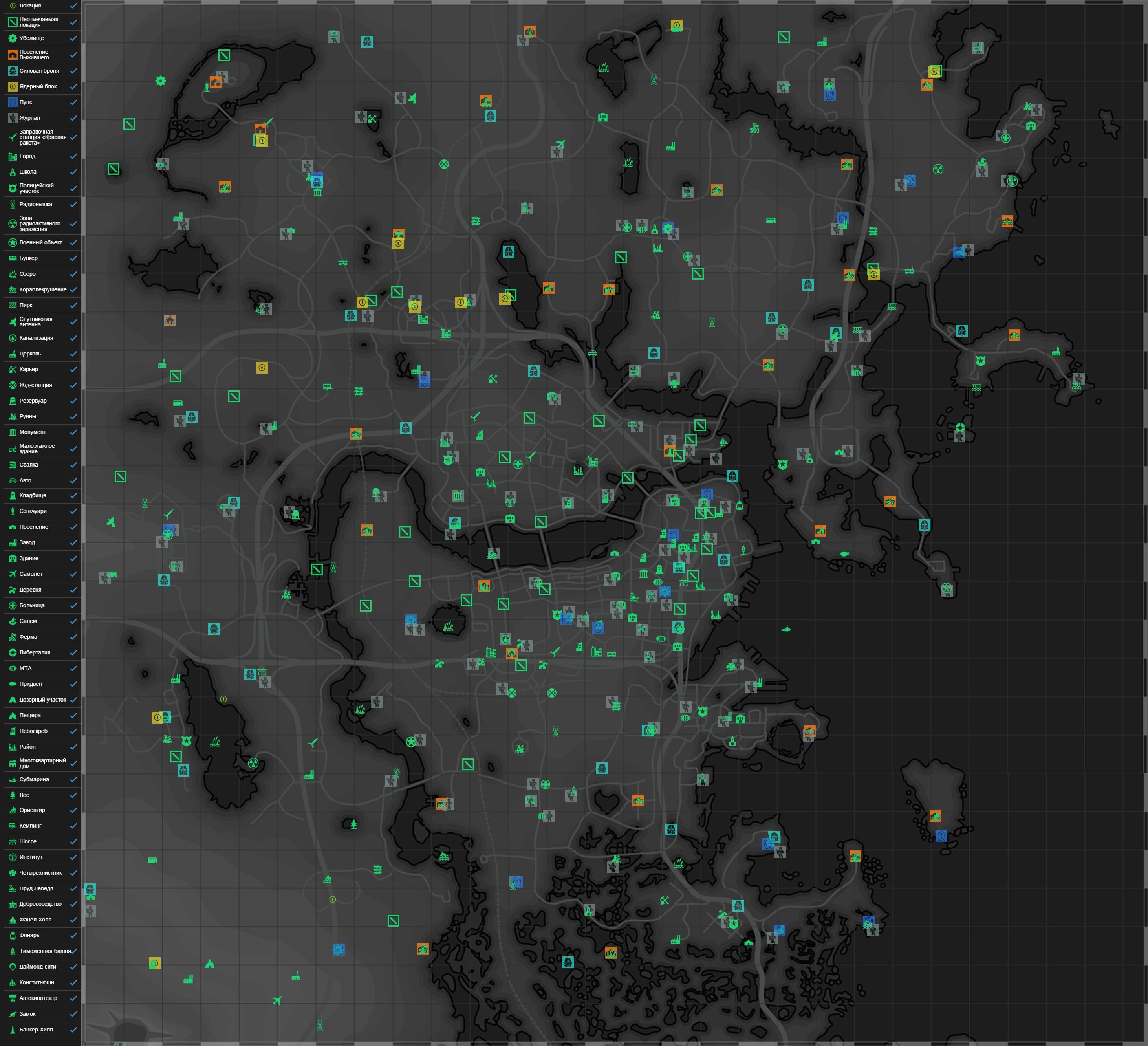Click the Карьер legend icon
Viewport: 1148px width, 1046px height.
click(x=13, y=370)
